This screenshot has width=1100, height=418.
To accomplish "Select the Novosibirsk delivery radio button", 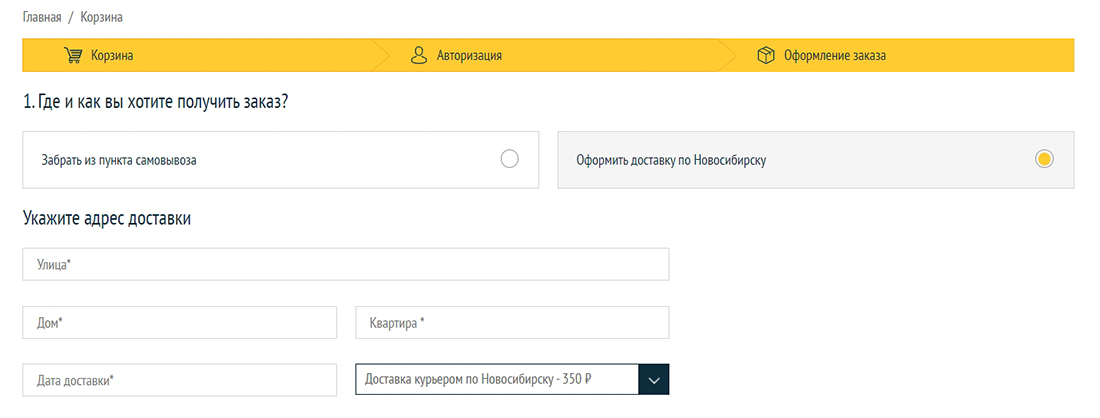I will 1044,159.
